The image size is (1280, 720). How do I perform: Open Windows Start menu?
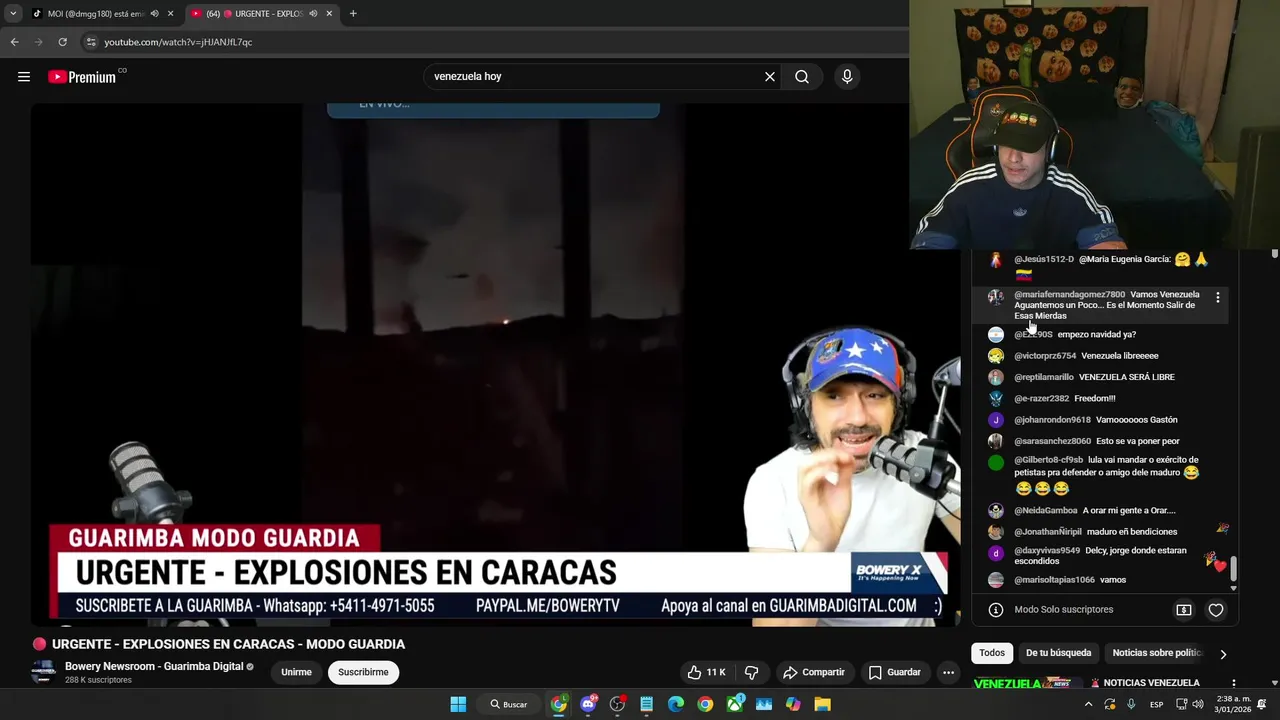(x=458, y=704)
